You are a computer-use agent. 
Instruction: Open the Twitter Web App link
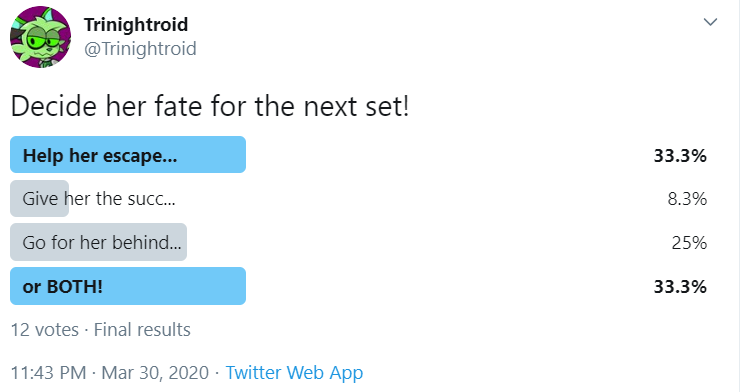(294, 373)
